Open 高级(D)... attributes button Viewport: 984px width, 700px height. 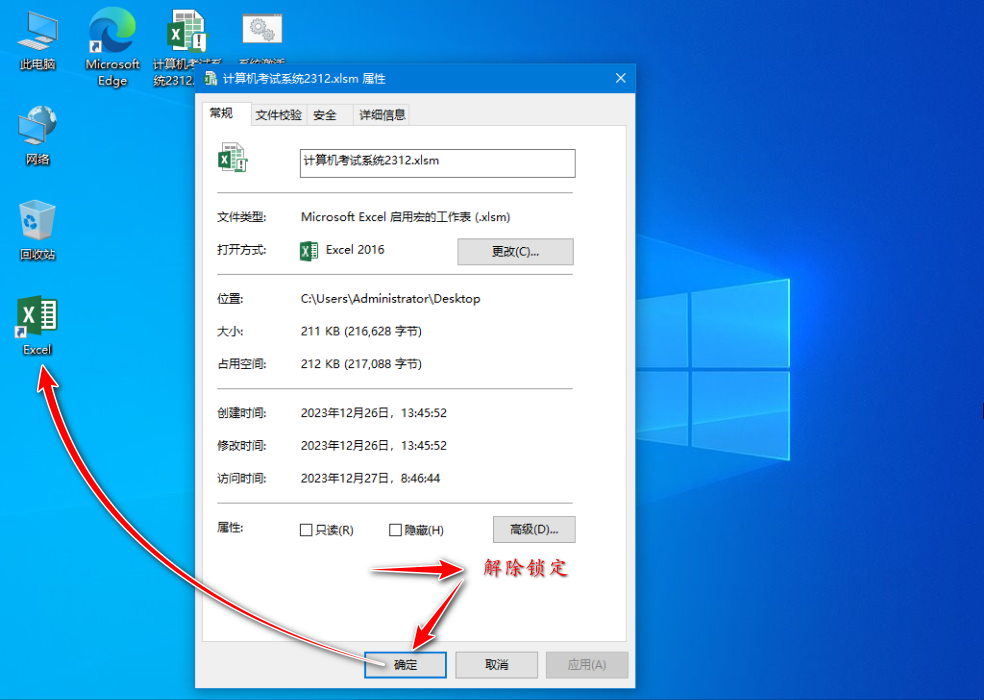click(x=534, y=530)
